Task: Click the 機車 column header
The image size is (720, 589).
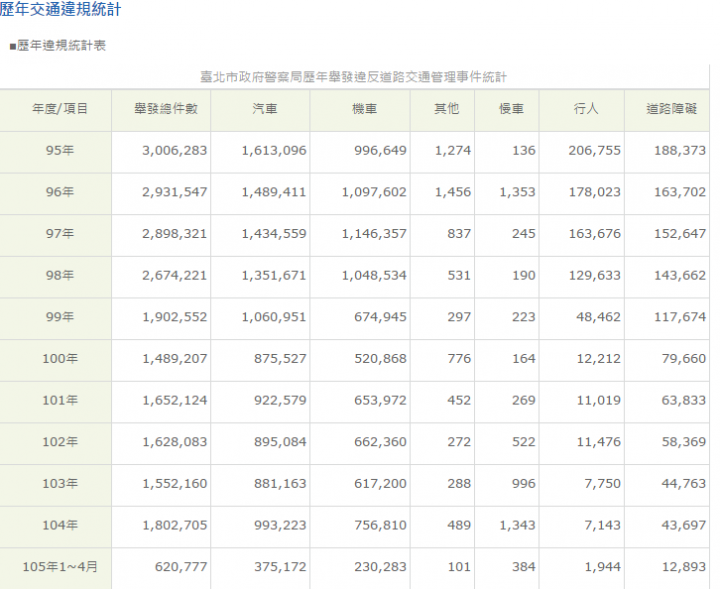Action: point(365,109)
